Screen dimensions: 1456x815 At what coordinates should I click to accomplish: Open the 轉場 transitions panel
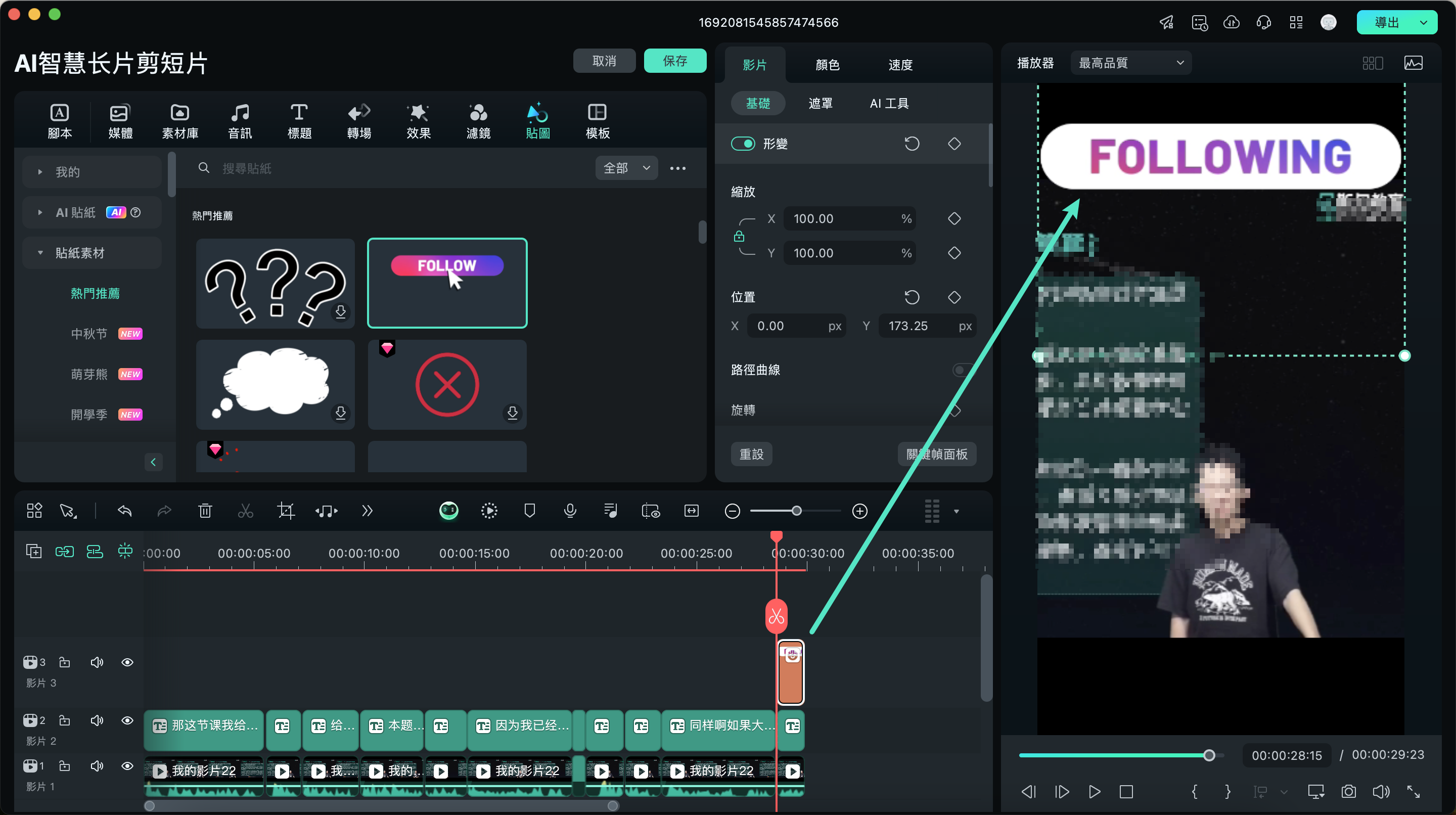click(x=359, y=121)
